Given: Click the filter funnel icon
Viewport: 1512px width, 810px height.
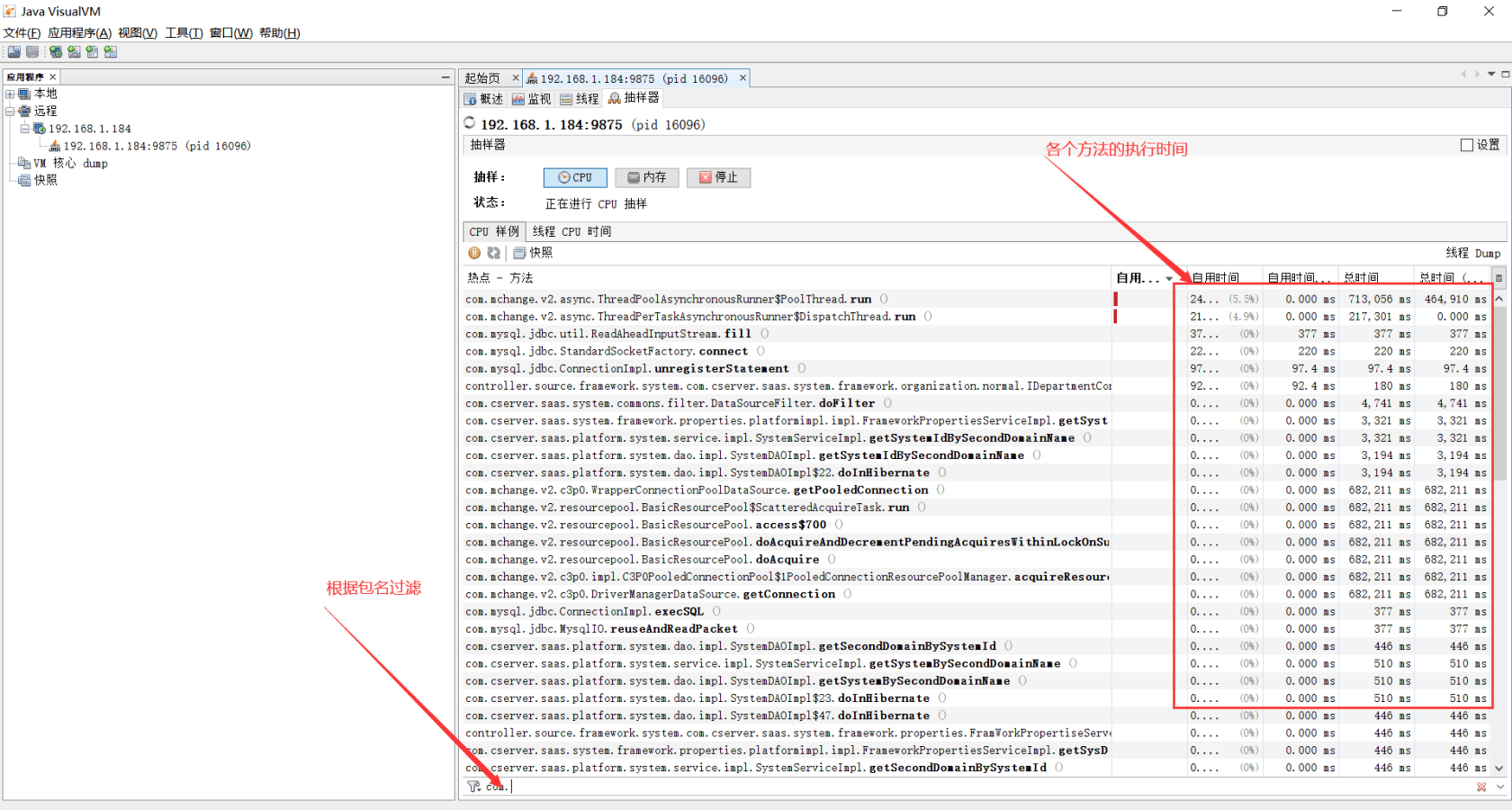Looking at the screenshot, I should [x=473, y=787].
